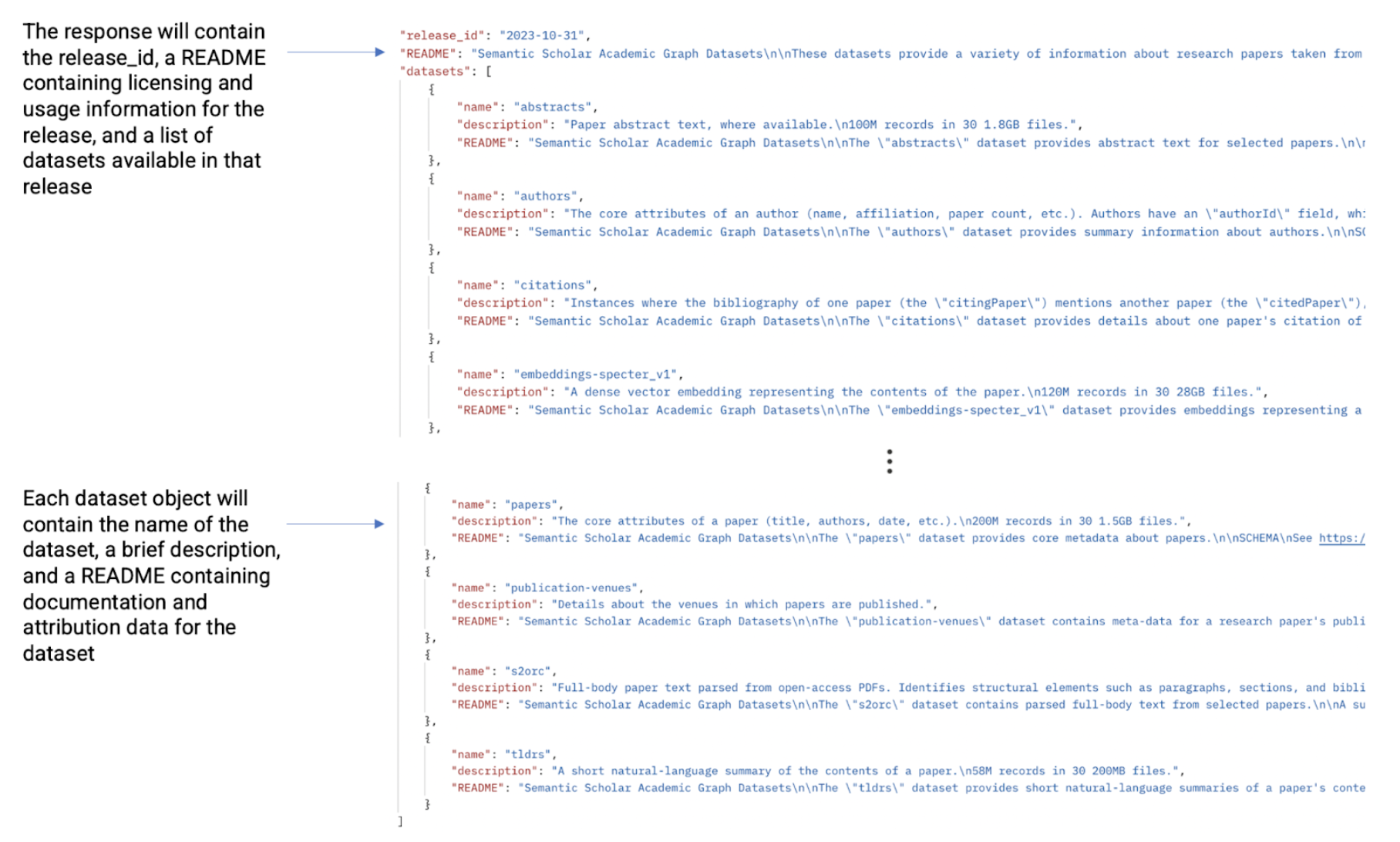Collapse the opening brace above "abstracts" object
This screenshot has height=842, width=1400.
point(432,89)
